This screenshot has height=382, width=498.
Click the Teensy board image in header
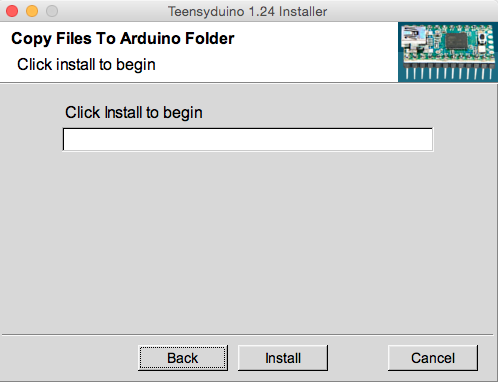[x=448, y=52]
